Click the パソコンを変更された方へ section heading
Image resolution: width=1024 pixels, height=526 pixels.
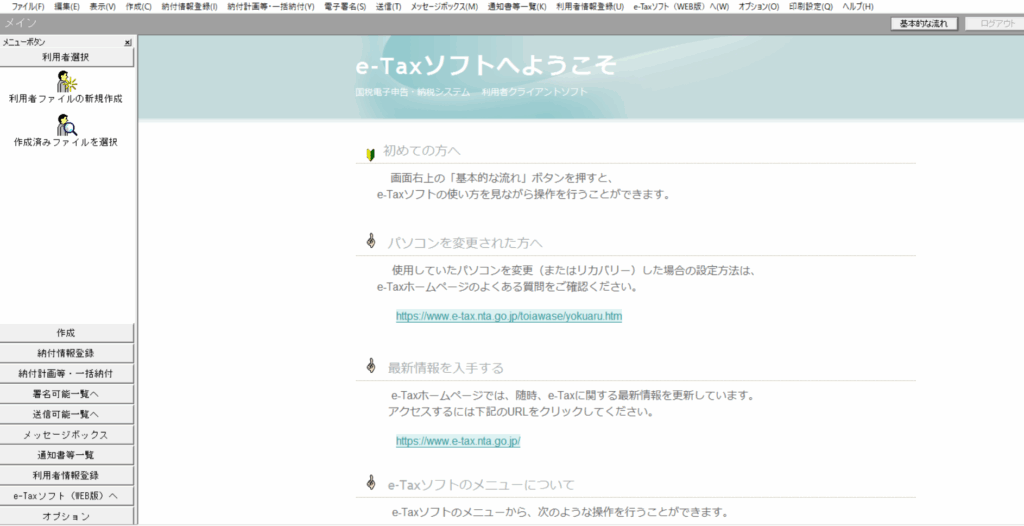tap(465, 243)
